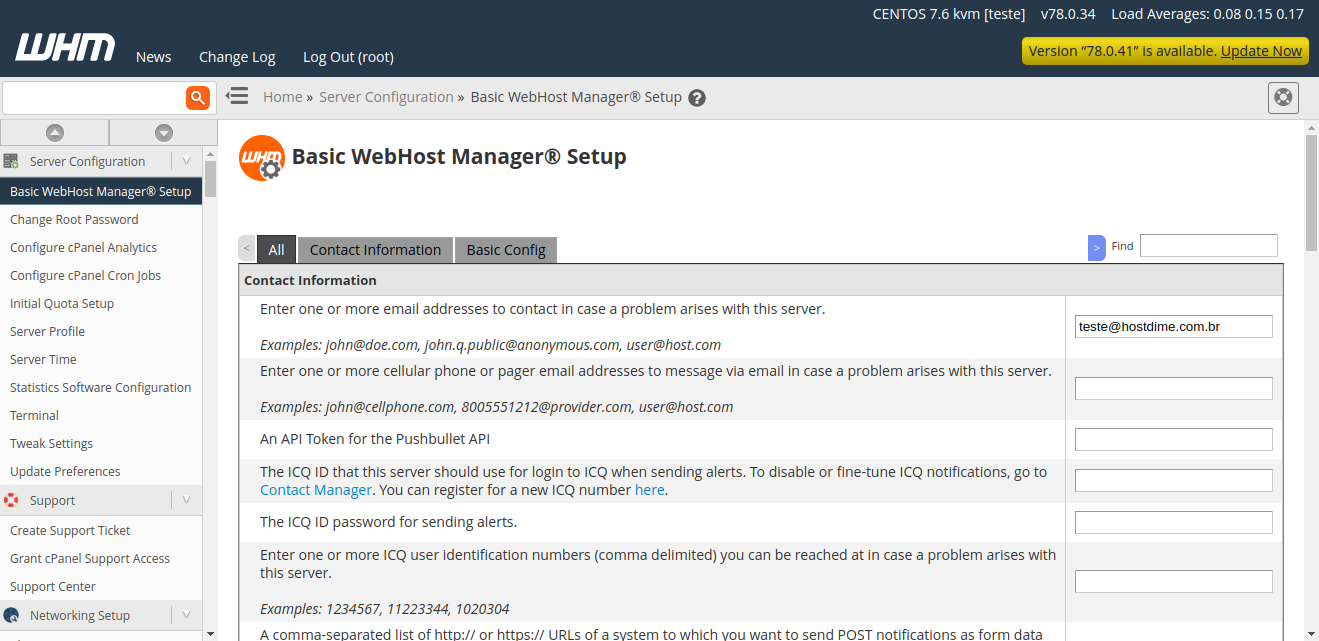Image resolution: width=1319 pixels, height=641 pixels.
Task: Open the help question mark icon
Action: click(x=697, y=98)
